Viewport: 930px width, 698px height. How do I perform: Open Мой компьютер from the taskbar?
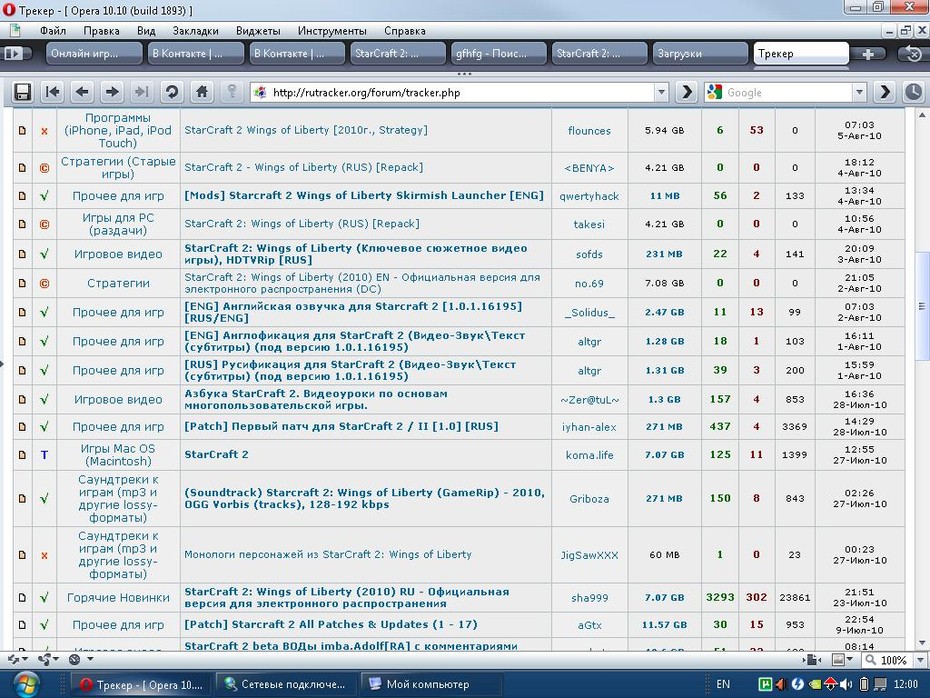[x=428, y=684]
